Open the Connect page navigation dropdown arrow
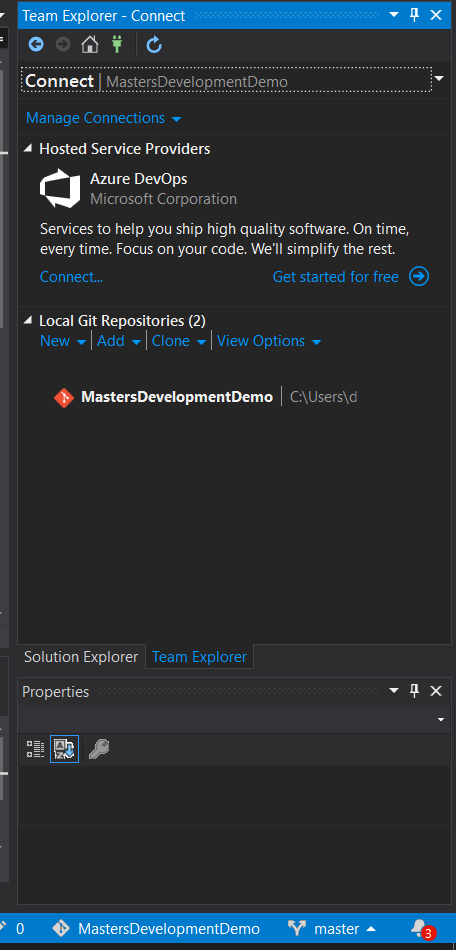This screenshot has width=456, height=950. [440, 79]
